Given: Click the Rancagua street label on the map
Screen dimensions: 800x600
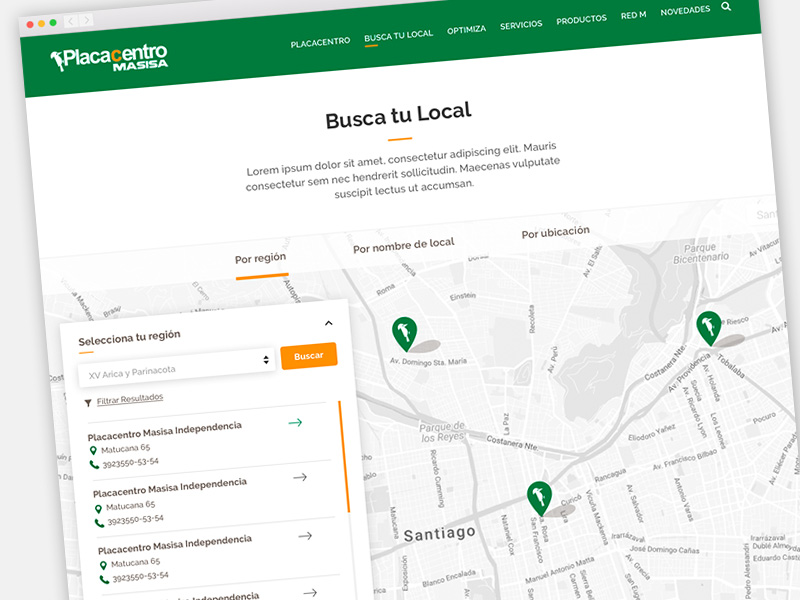Looking at the screenshot, I should (610, 476).
